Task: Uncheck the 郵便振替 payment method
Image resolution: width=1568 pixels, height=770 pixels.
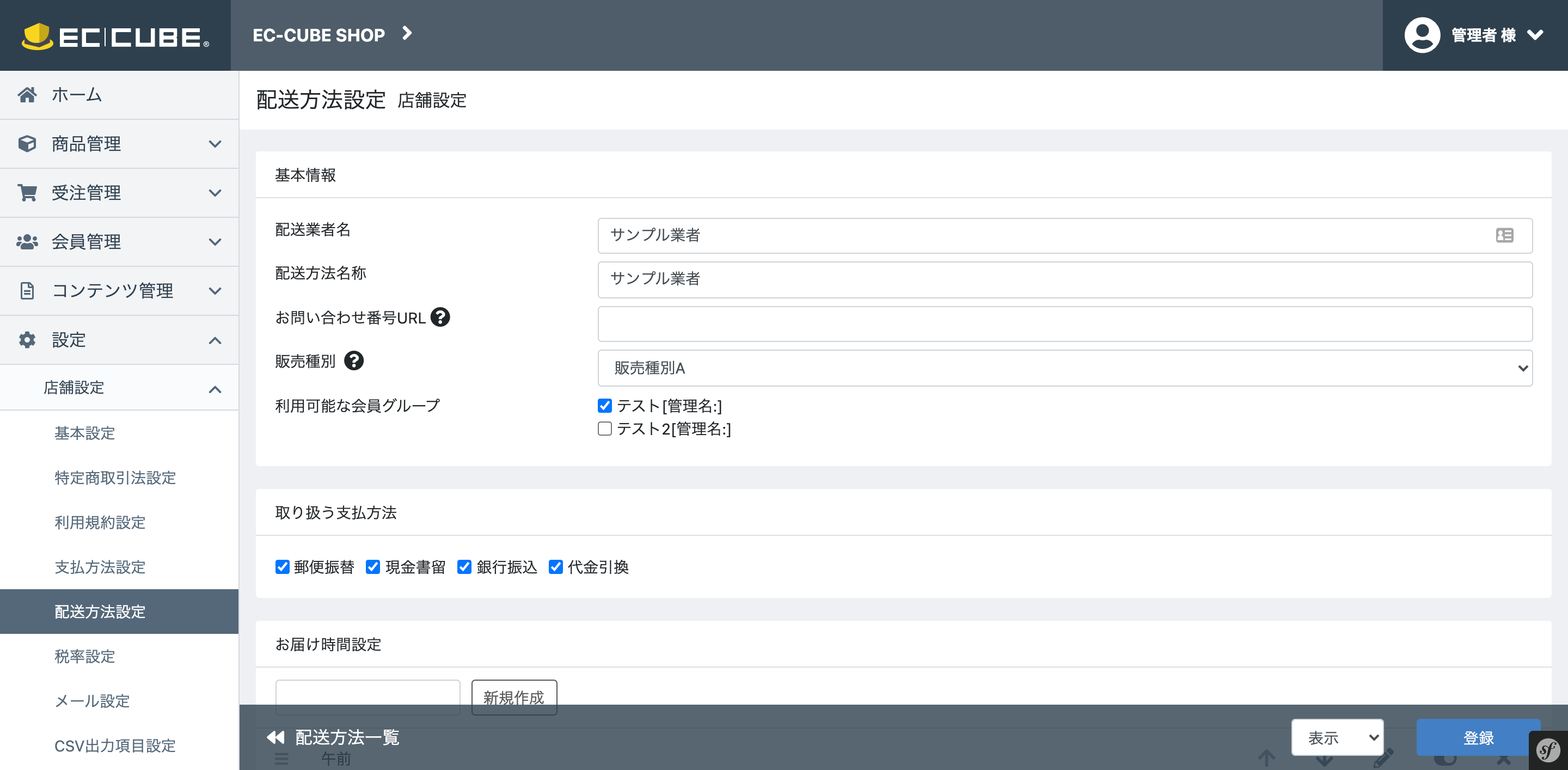Action: pos(283,567)
